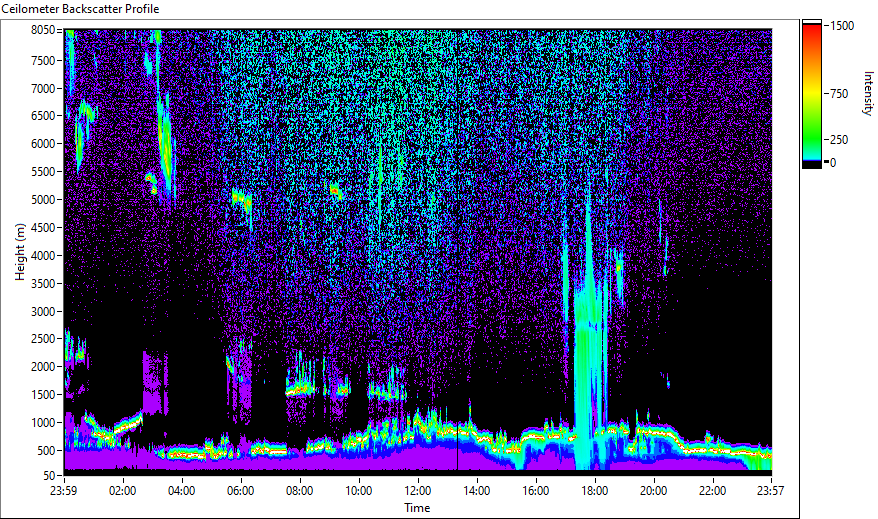Click the 04:00 time tick label

(x=181, y=491)
